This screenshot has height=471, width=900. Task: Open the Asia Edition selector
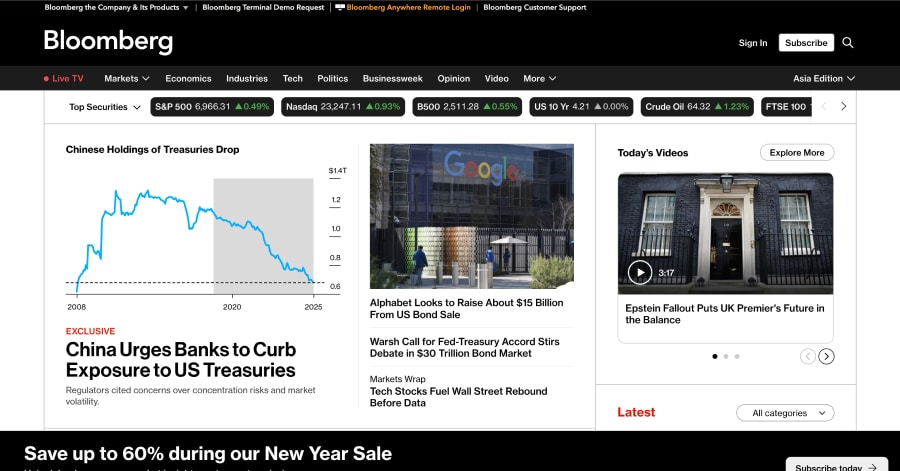tap(824, 79)
